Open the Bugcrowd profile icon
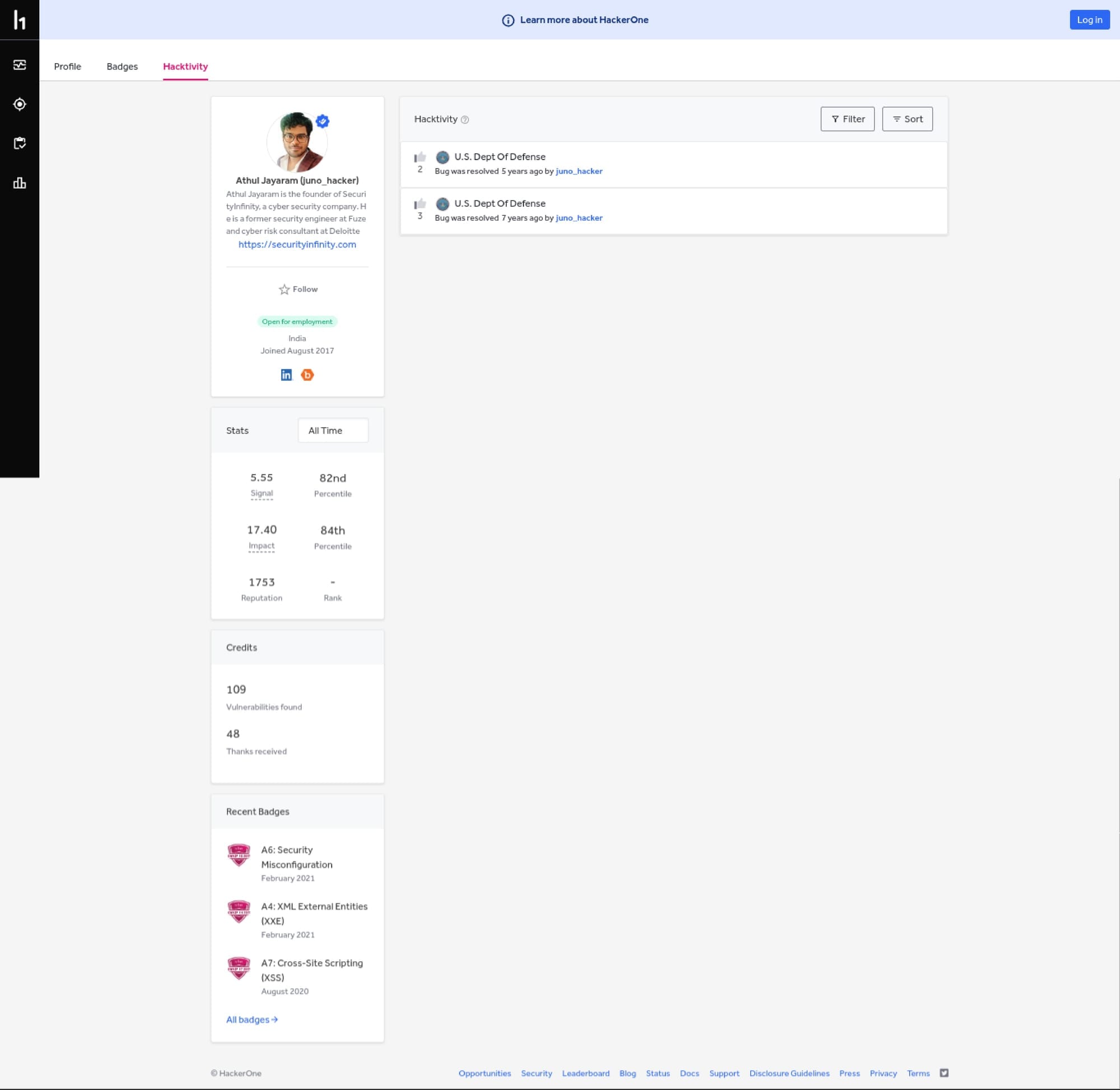The height and width of the screenshot is (1090, 1120). [307, 375]
